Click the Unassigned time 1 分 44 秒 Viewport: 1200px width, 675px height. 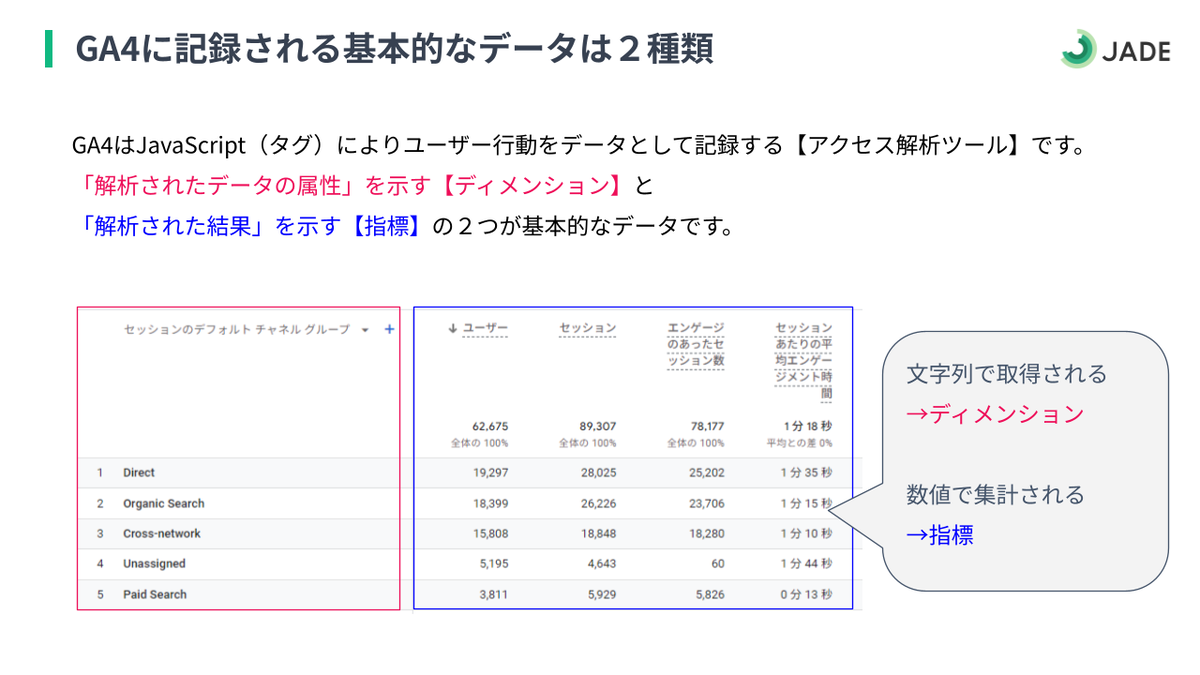pos(806,563)
